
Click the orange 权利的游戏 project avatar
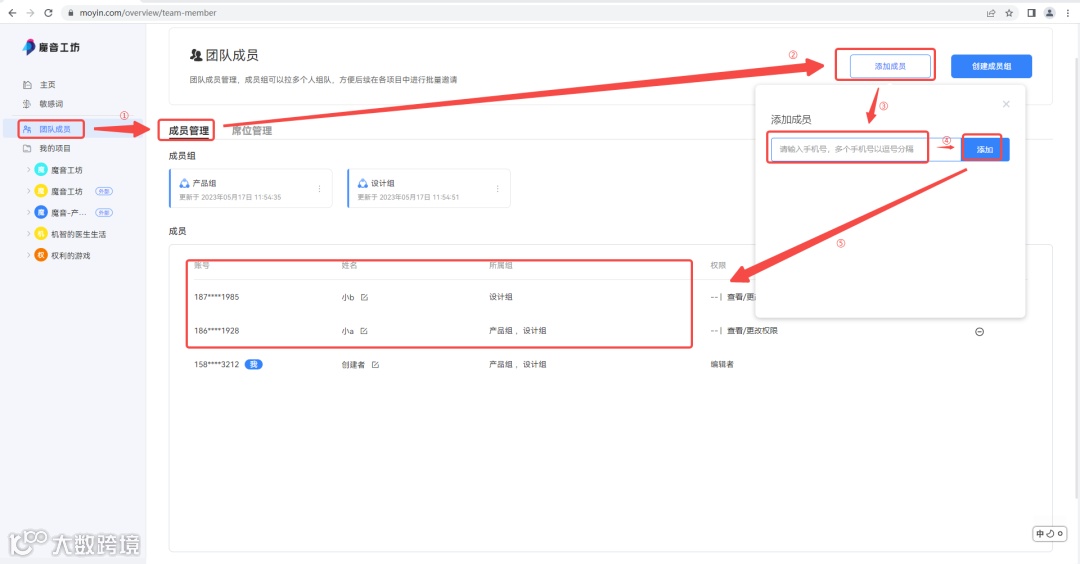pyautogui.click(x=41, y=255)
